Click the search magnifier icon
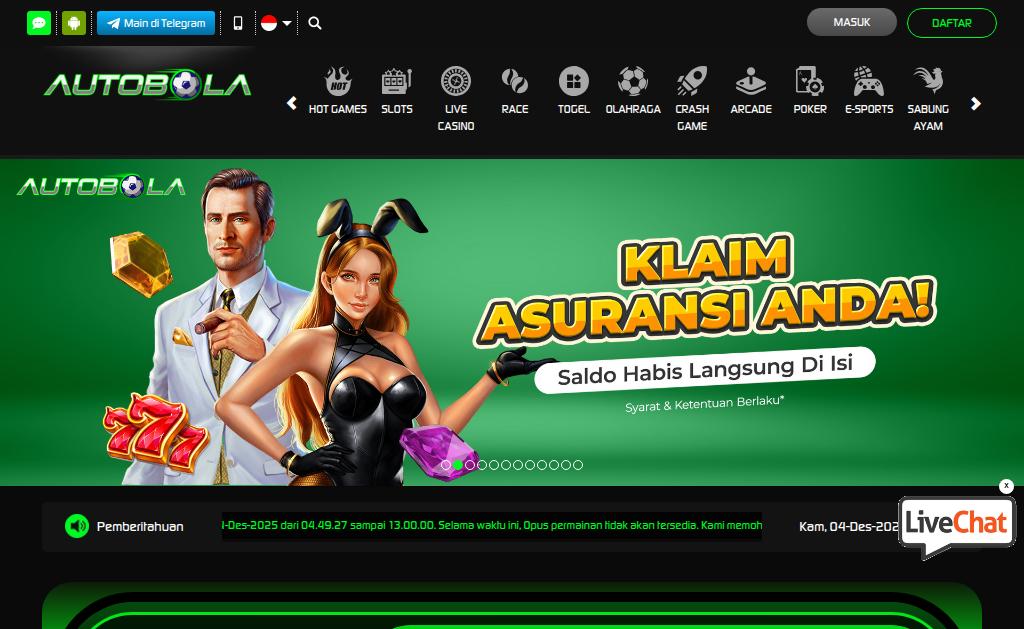 (x=315, y=23)
